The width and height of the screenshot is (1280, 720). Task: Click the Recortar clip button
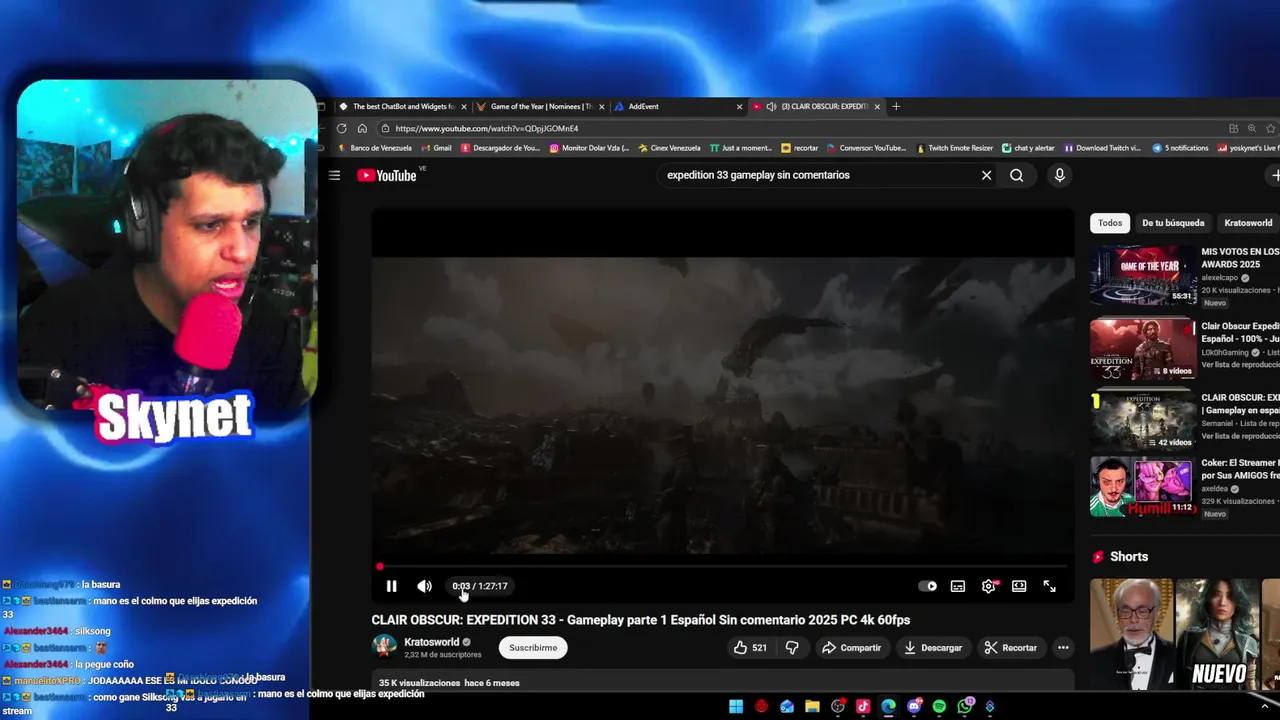pos(1010,648)
